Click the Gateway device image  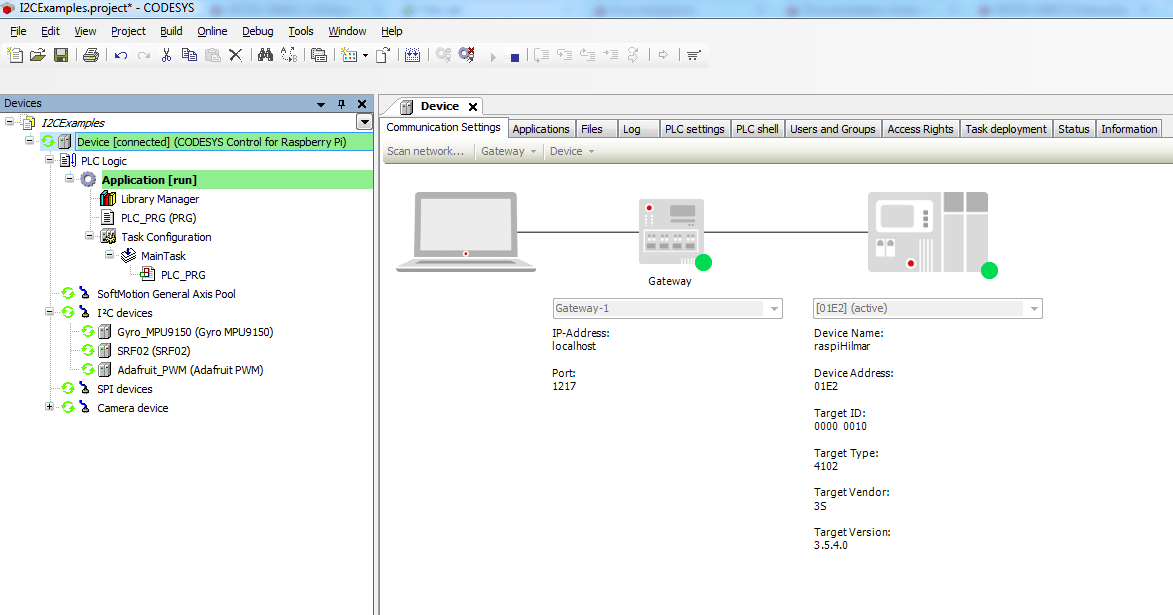(671, 231)
